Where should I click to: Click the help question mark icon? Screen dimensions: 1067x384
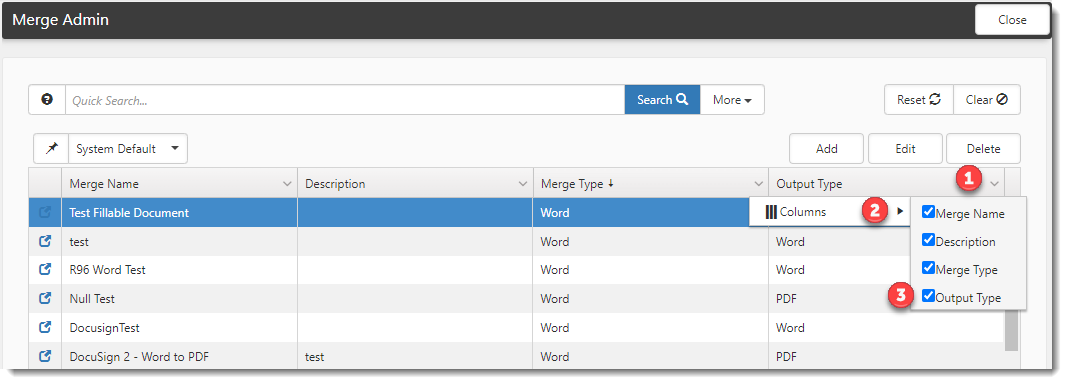tap(47, 100)
